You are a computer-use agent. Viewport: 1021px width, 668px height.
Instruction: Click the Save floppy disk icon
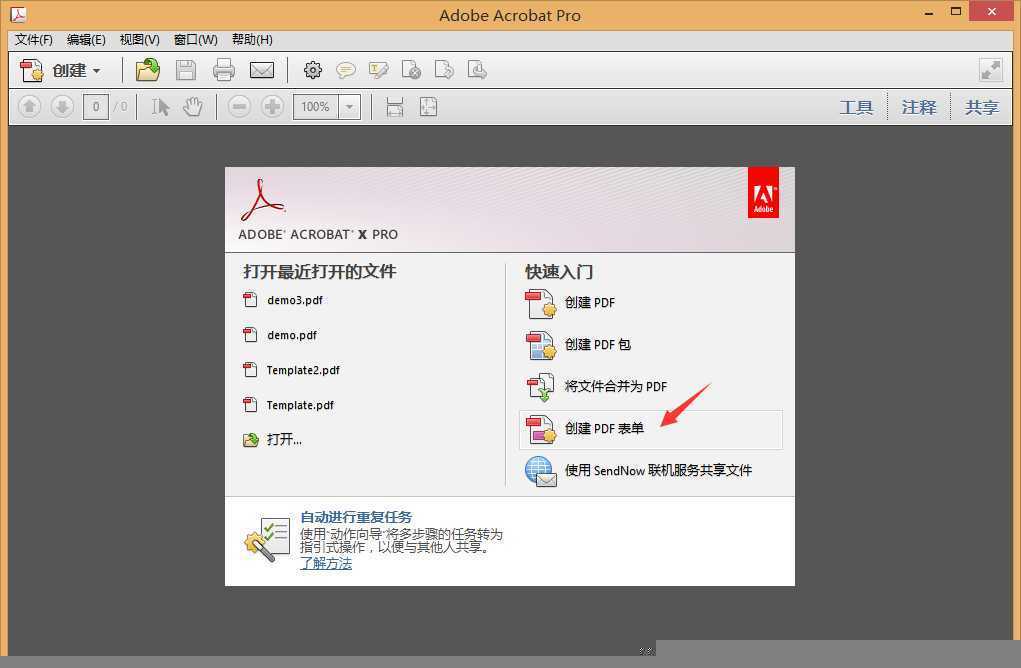point(186,70)
